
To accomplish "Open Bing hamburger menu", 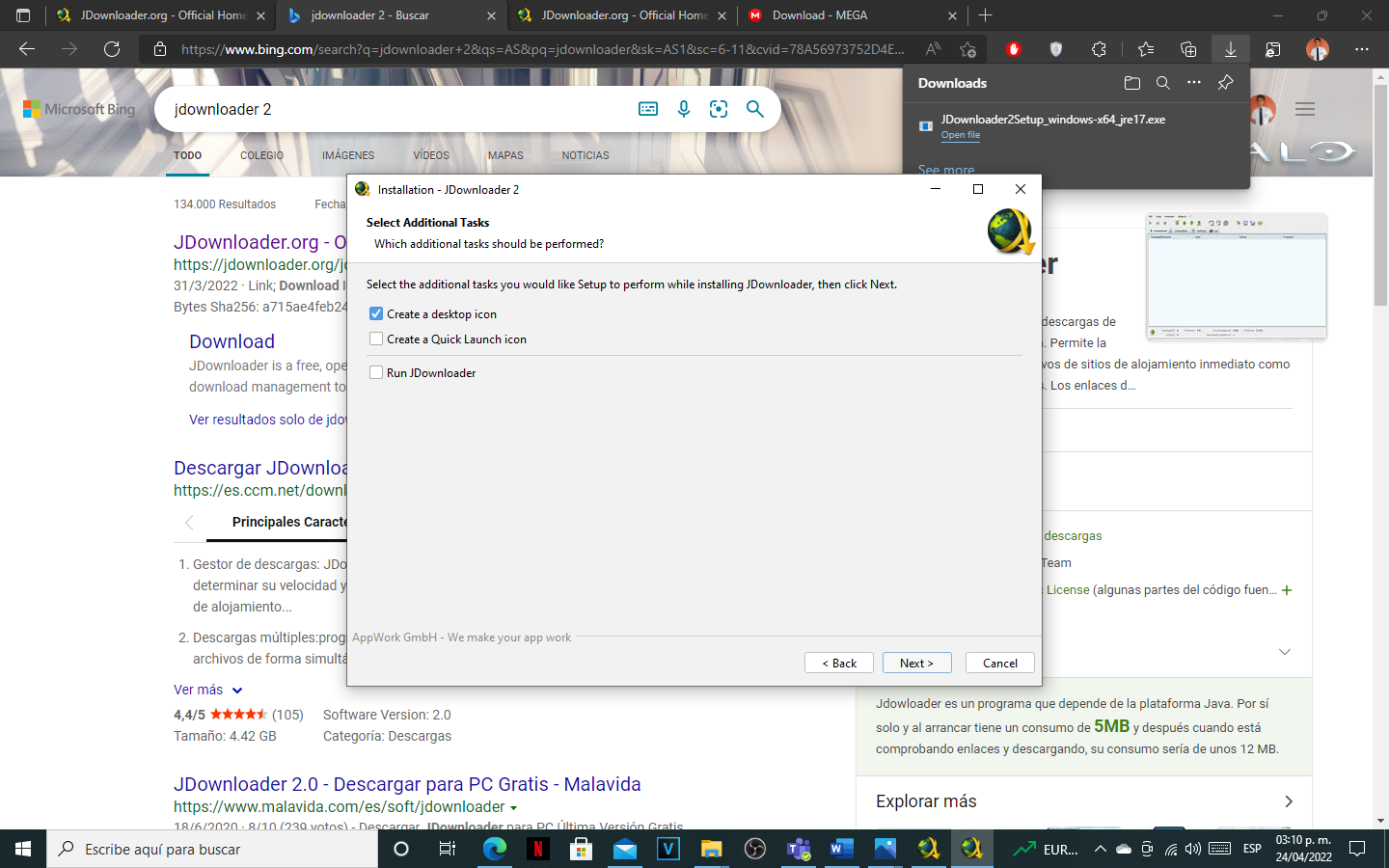I will [x=1305, y=109].
